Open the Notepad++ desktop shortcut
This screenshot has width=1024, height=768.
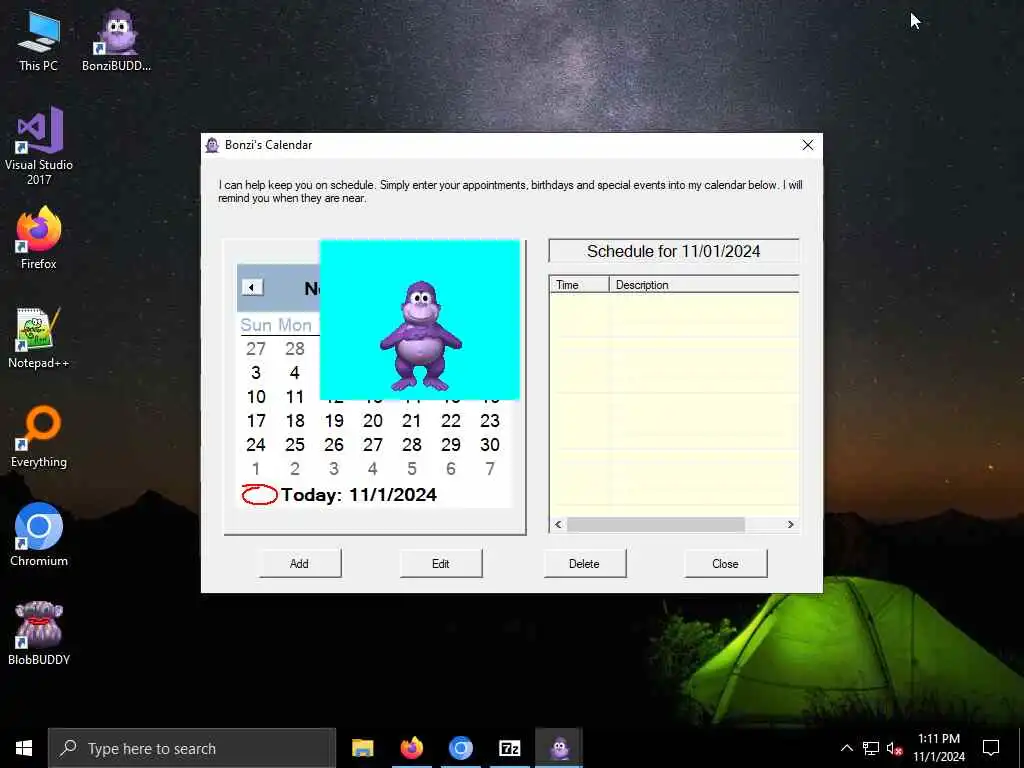point(39,338)
